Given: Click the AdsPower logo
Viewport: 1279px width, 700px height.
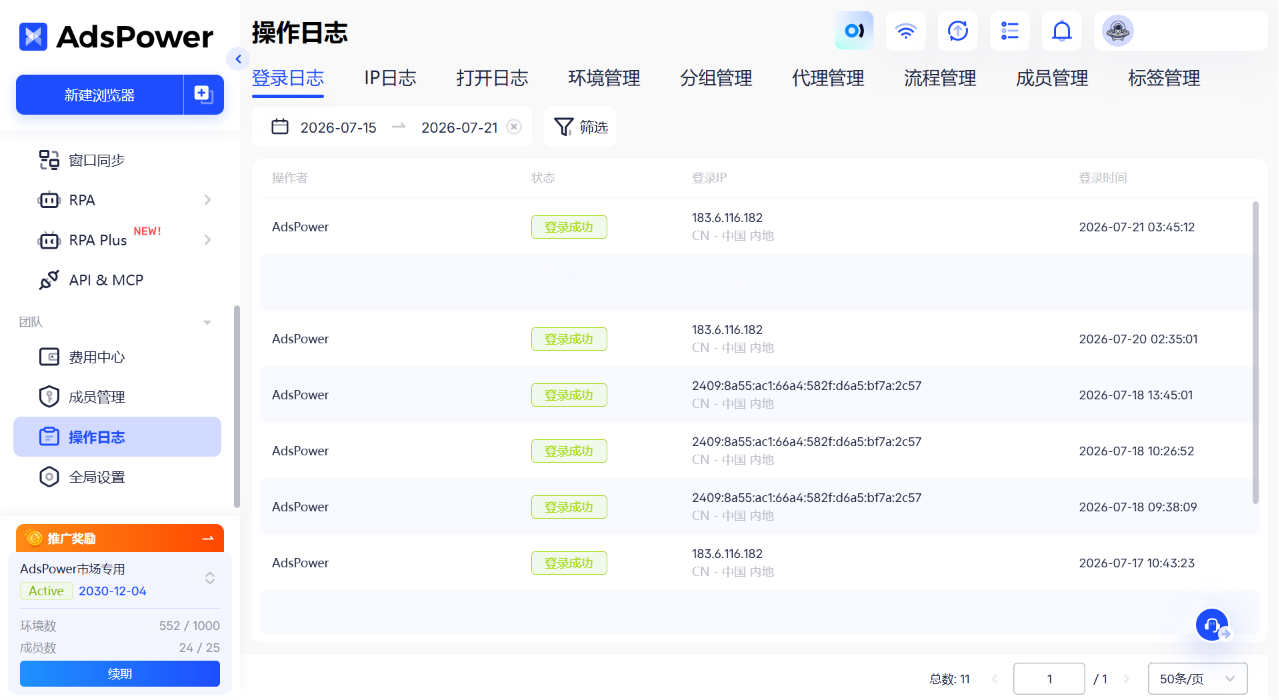Looking at the screenshot, I should (x=116, y=37).
